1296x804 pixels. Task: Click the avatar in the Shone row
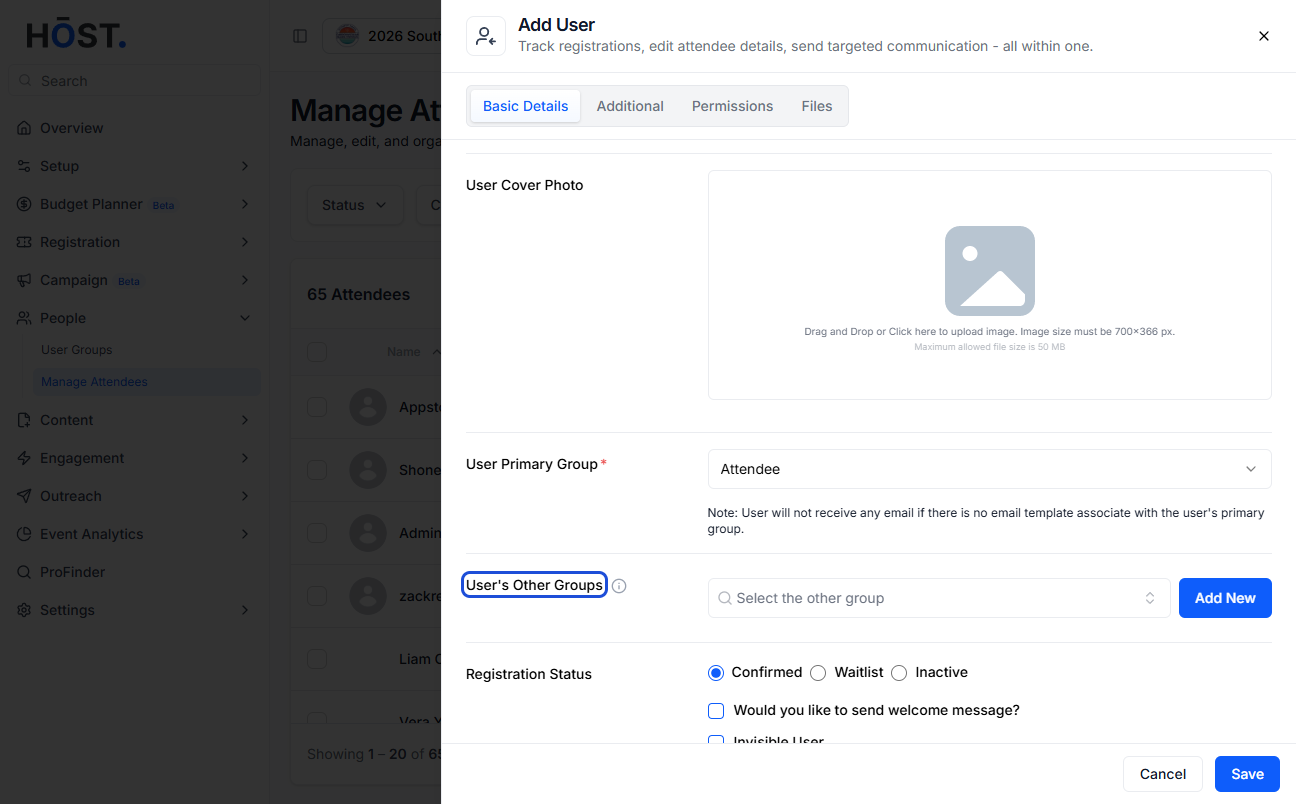[368, 470]
